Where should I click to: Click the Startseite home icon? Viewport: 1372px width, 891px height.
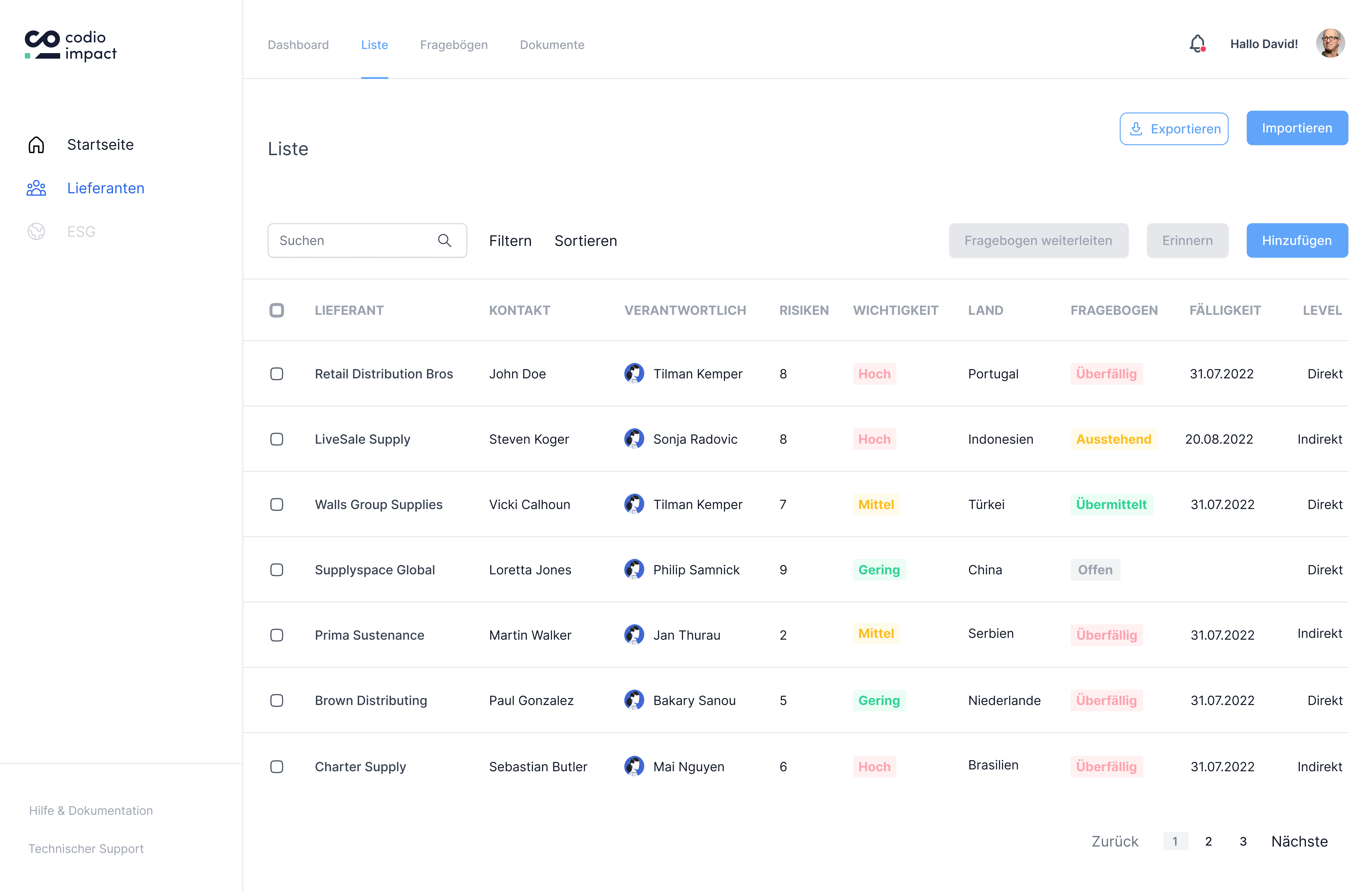36,145
